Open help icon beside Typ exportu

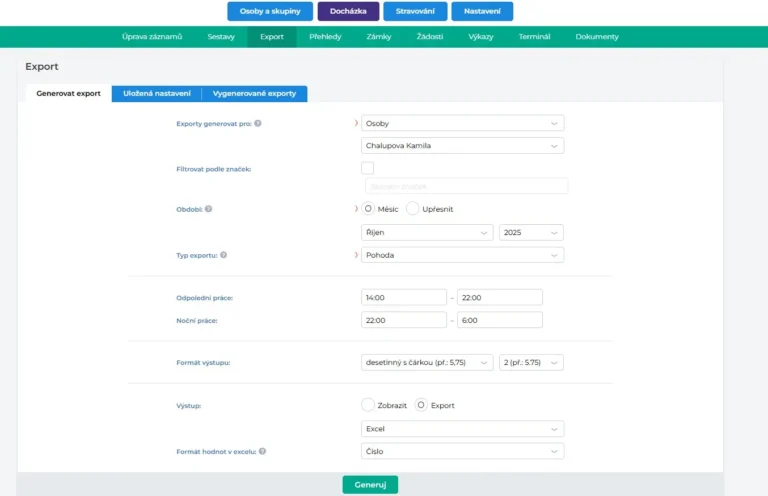coord(223,255)
